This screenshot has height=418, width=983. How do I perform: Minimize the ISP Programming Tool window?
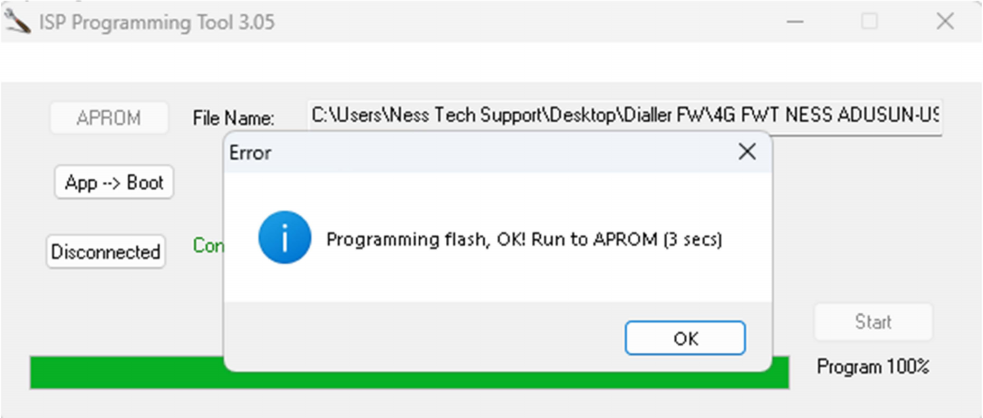796,22
